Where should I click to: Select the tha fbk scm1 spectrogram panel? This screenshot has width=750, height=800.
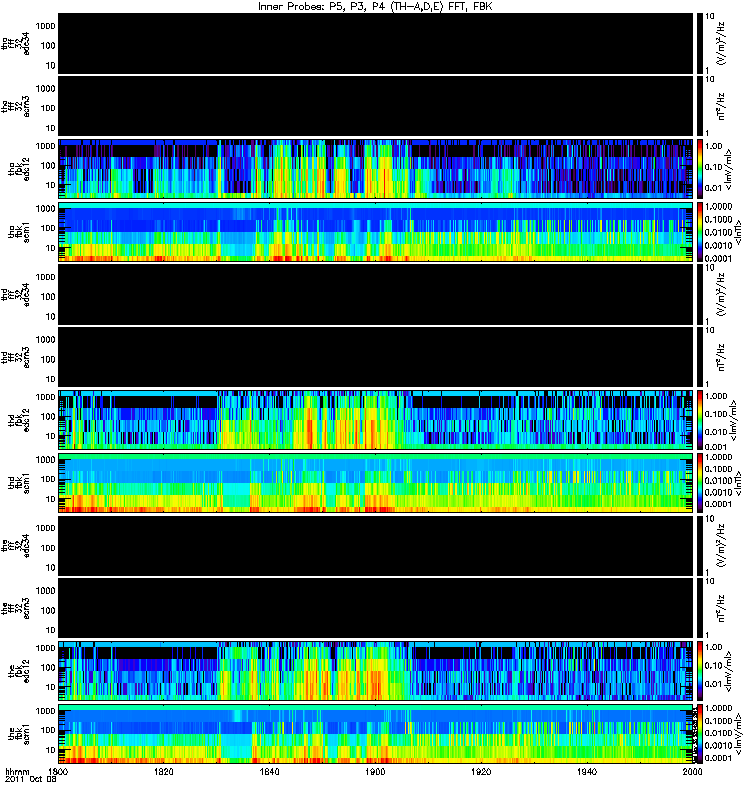(376, 232)
